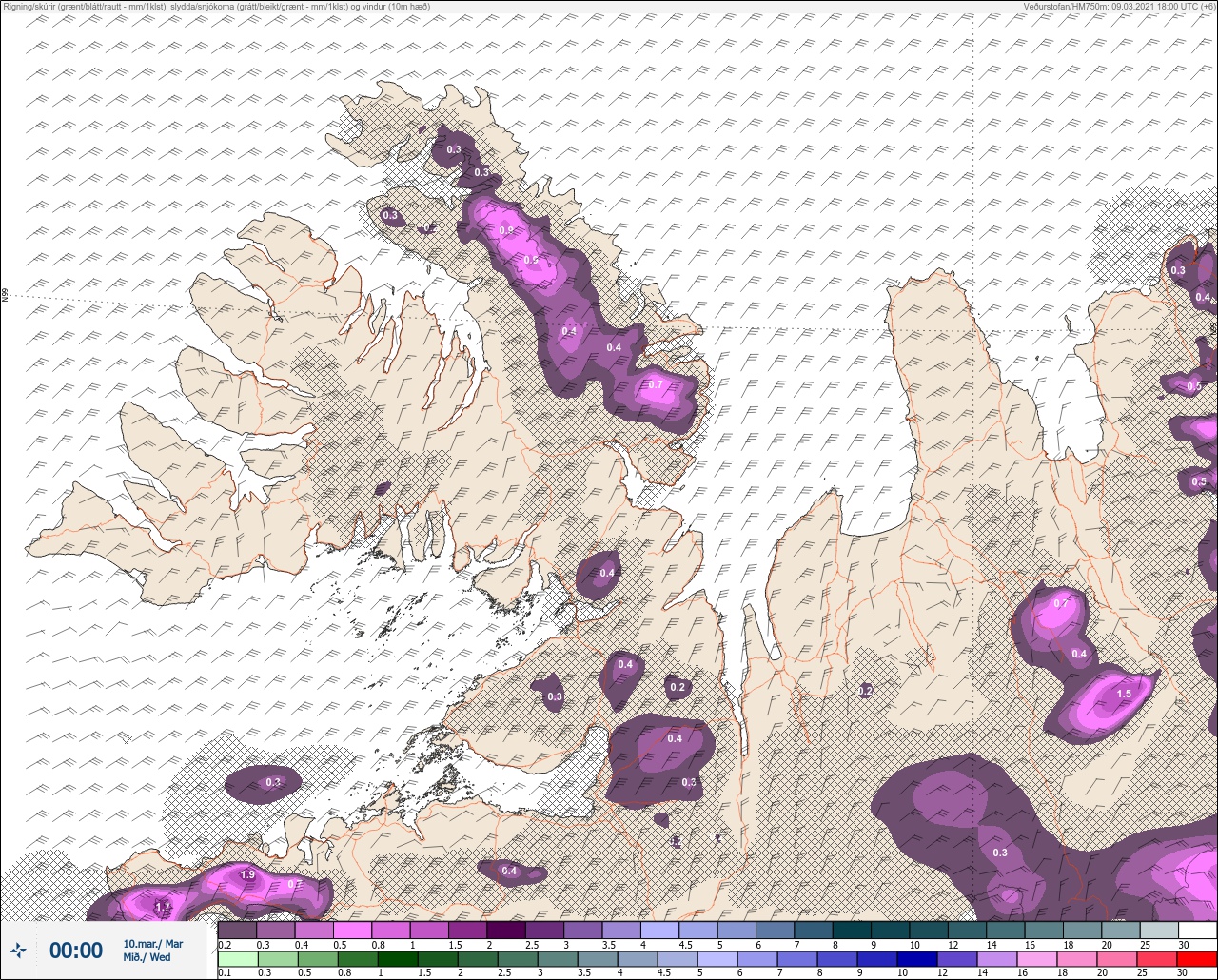Select the snow legend swatch labeled 0.2
The height and width of the screenshot is (980, 1218).
pyautogui.click(x=237, y=930)
